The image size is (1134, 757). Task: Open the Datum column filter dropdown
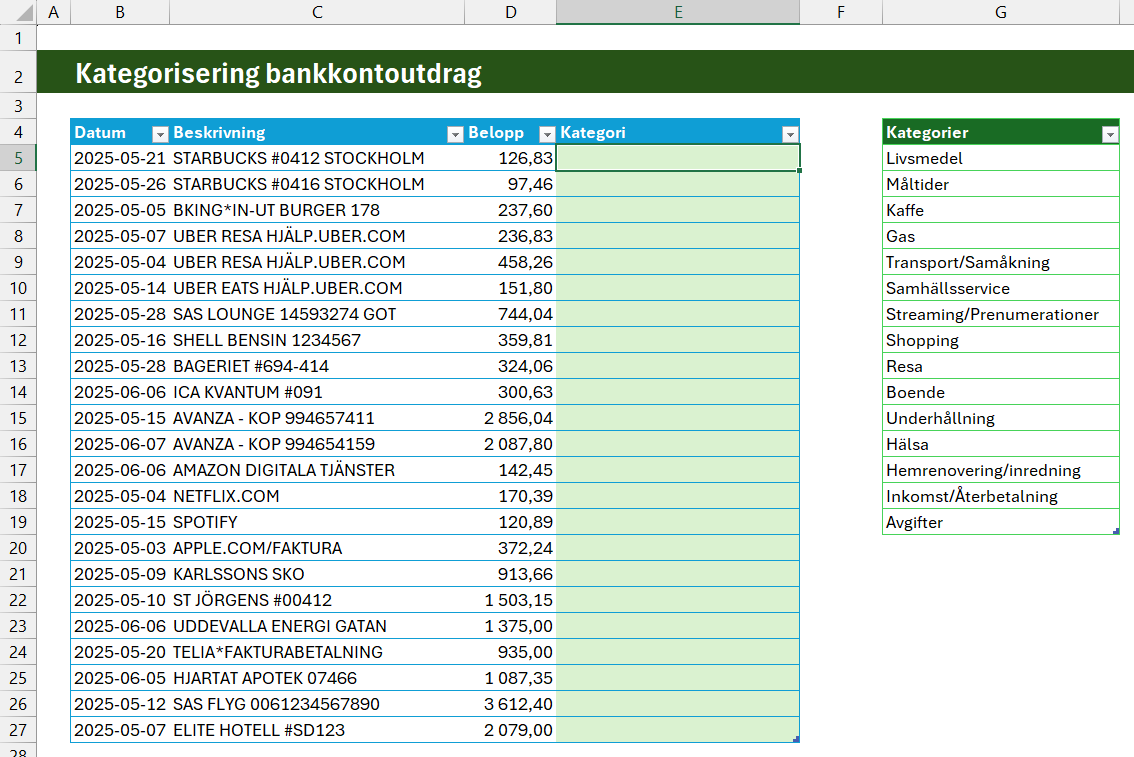pyautogui.click(x=160, y=134)
